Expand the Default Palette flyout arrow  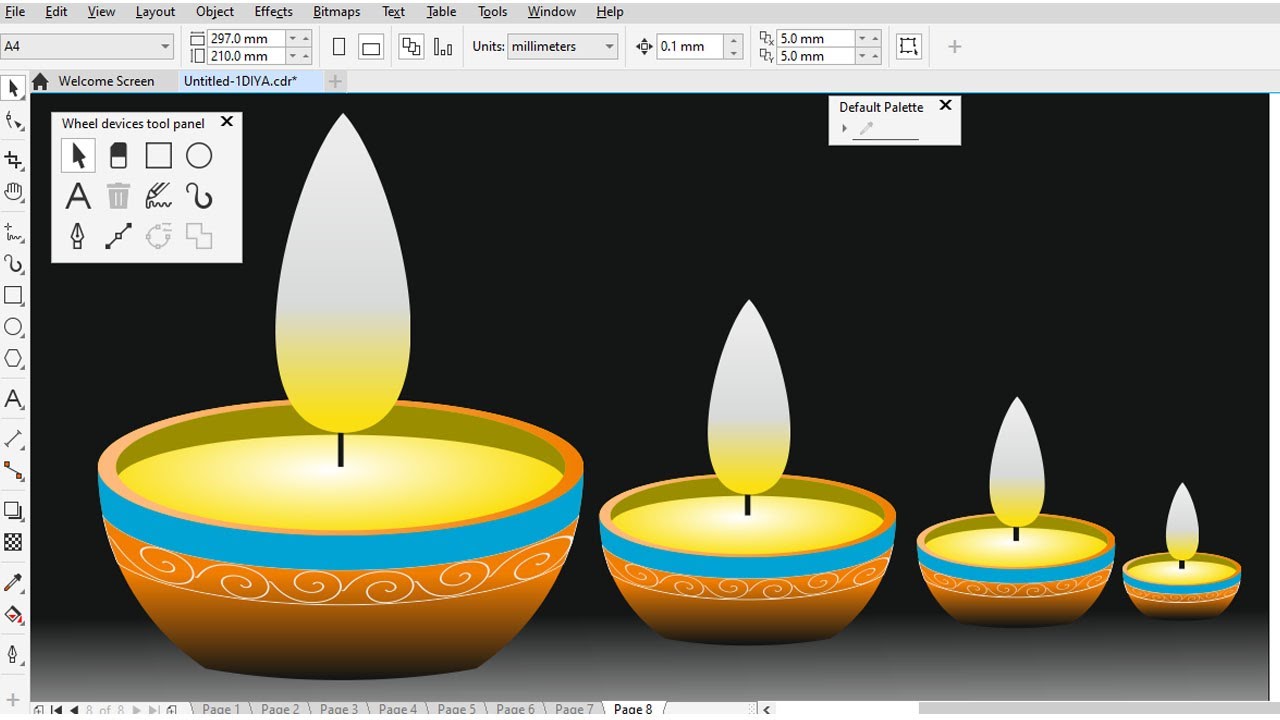pos(845,128)
